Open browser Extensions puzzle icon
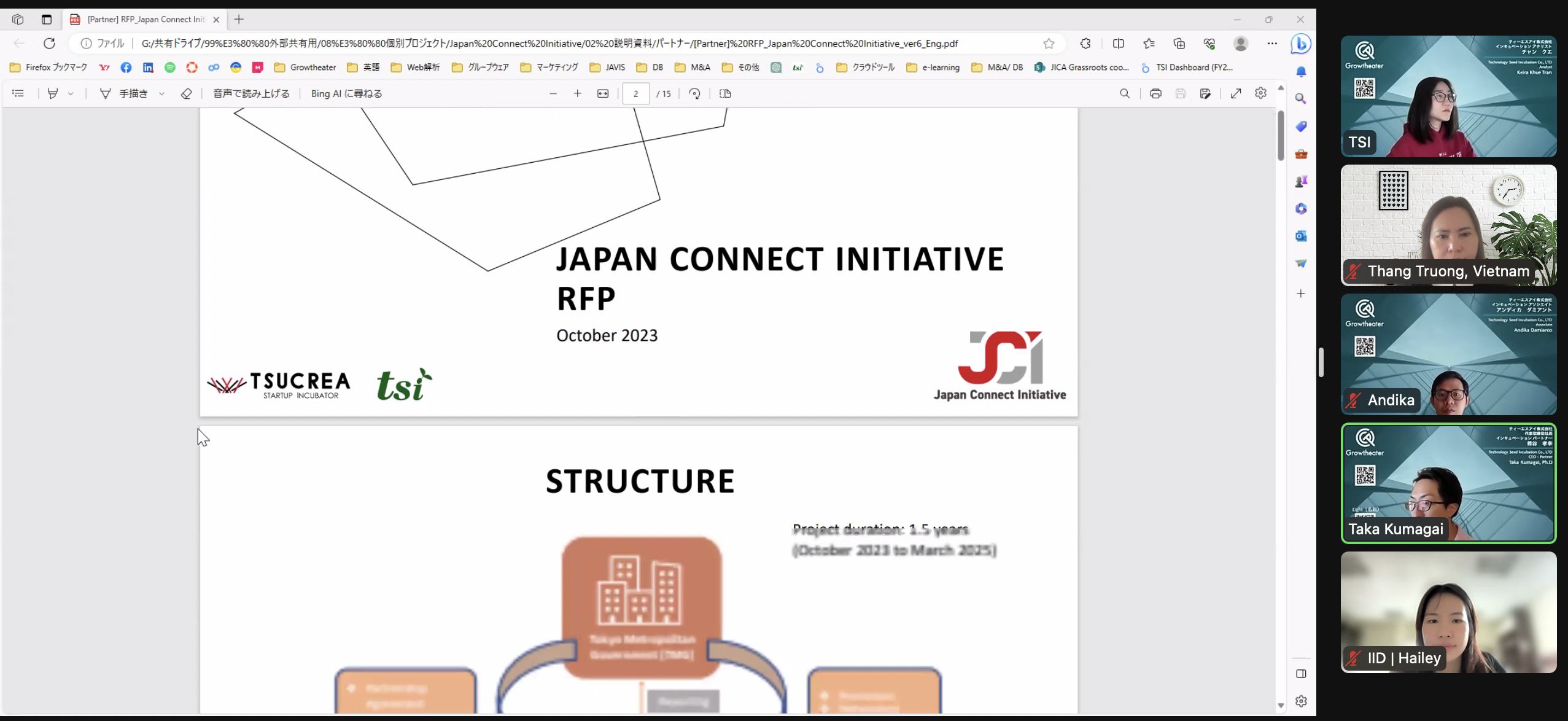This screenshot has width=1568, height=721. click(1085, 44)
